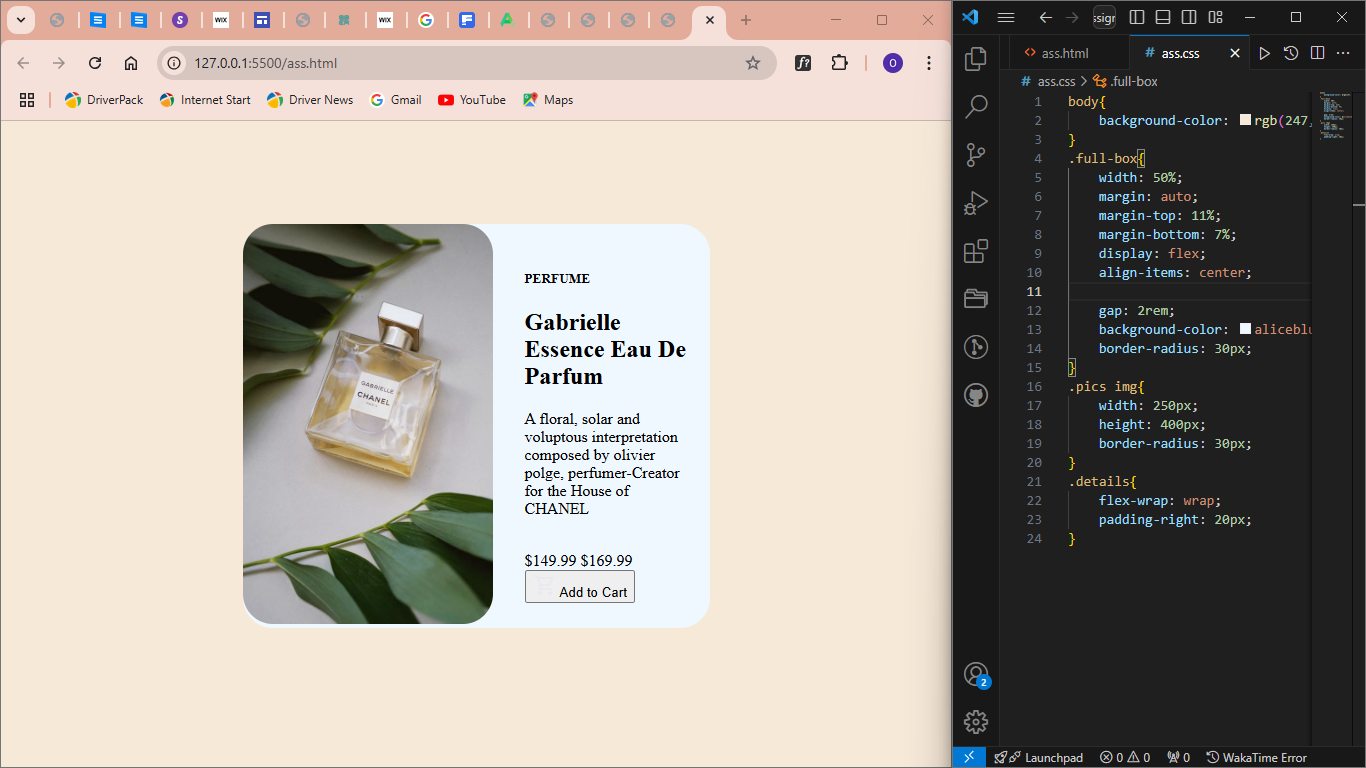Open the Chrome apps grid shortcut
The image size is (1366, 768).
pos(27,100)
